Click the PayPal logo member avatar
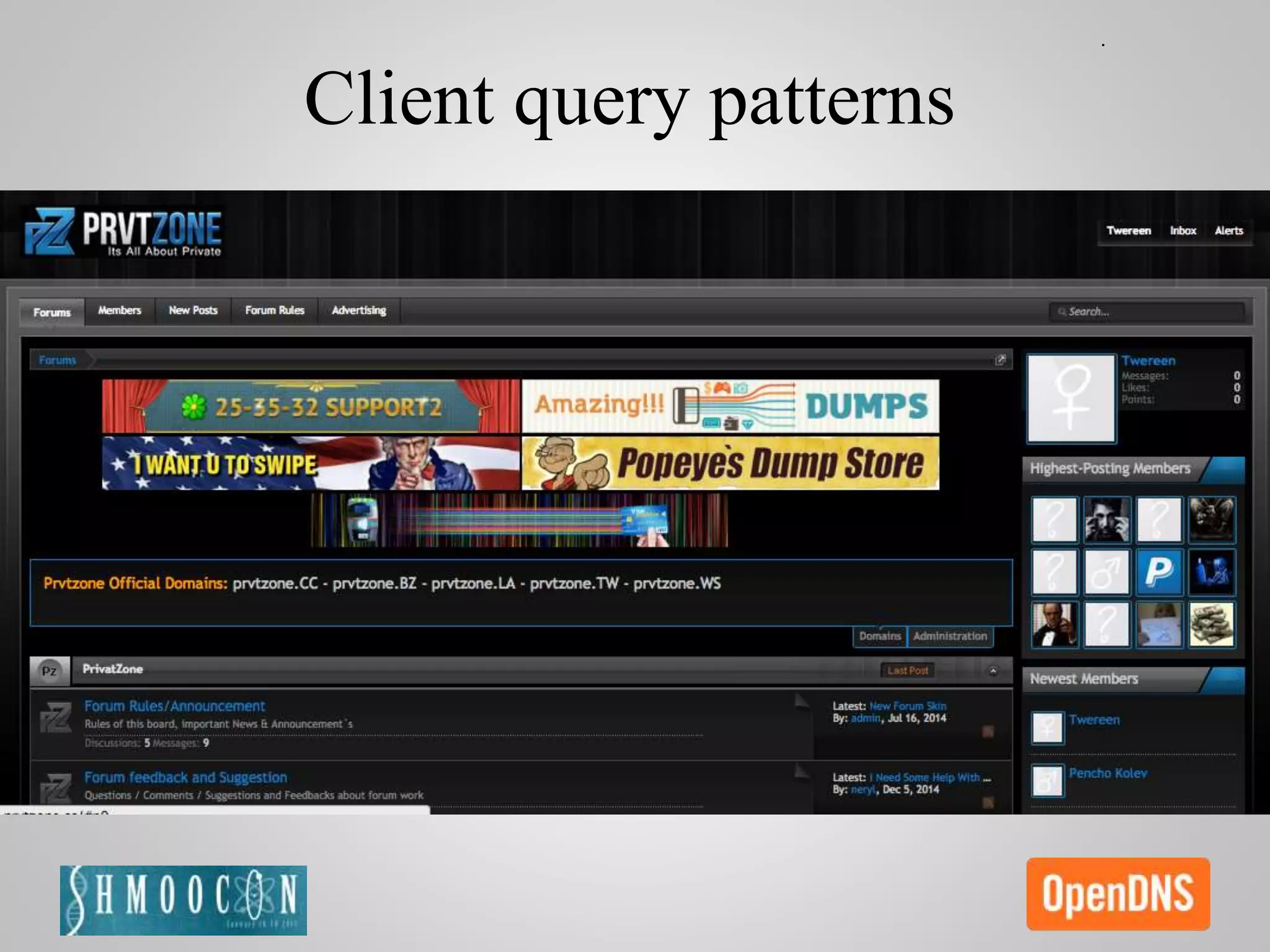 [x=1159, y=571]
